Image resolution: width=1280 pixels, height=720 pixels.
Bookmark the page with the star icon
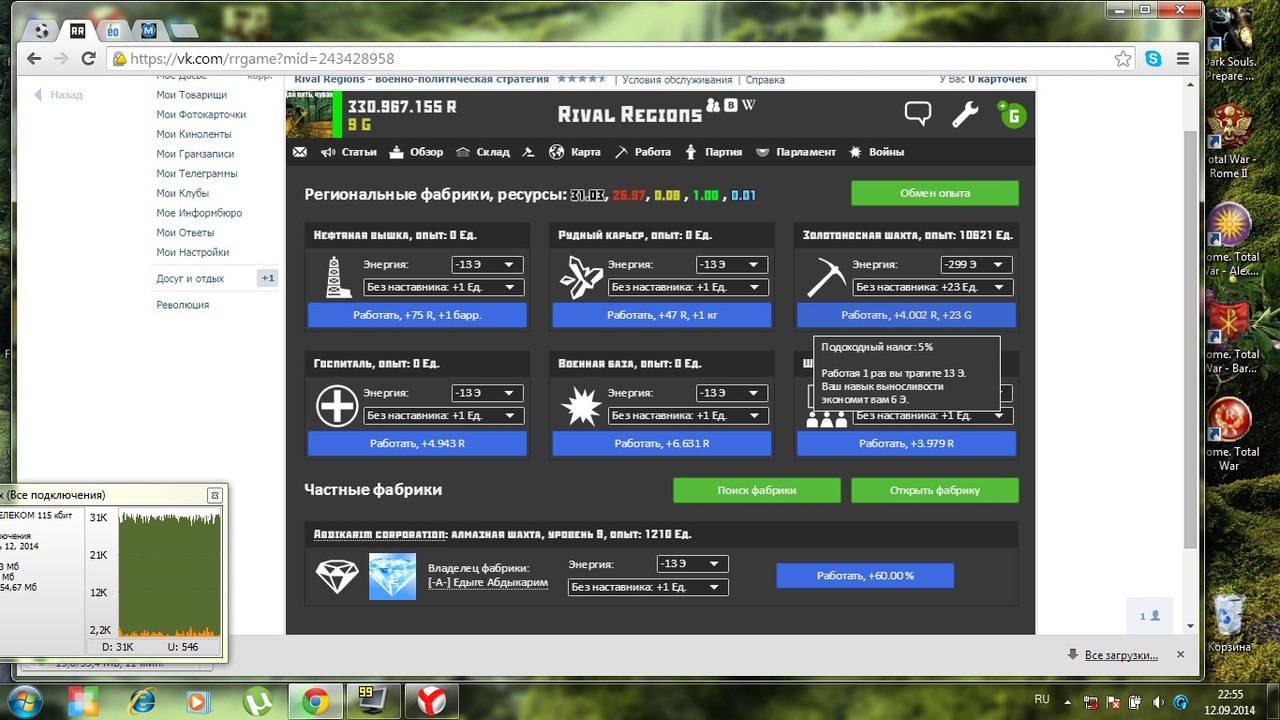point(1124,59)
